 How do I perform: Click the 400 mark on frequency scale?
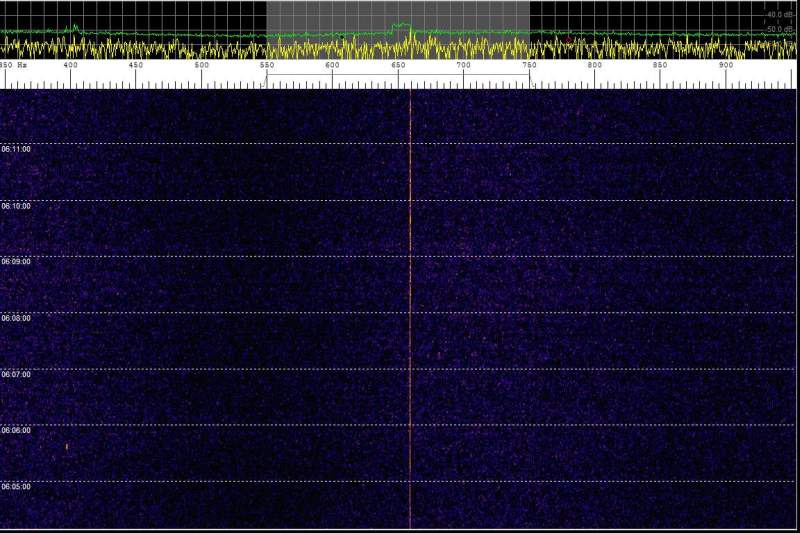(x=70, y=65)
